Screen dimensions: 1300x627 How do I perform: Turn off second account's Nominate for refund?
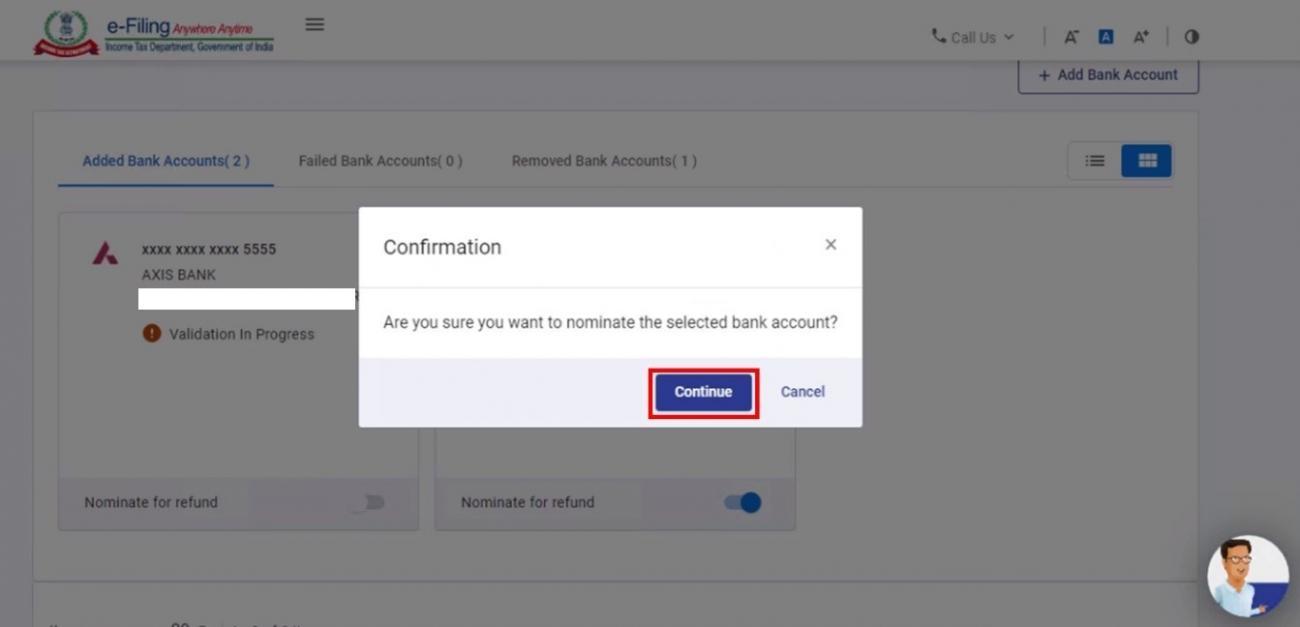click(743, 502)
